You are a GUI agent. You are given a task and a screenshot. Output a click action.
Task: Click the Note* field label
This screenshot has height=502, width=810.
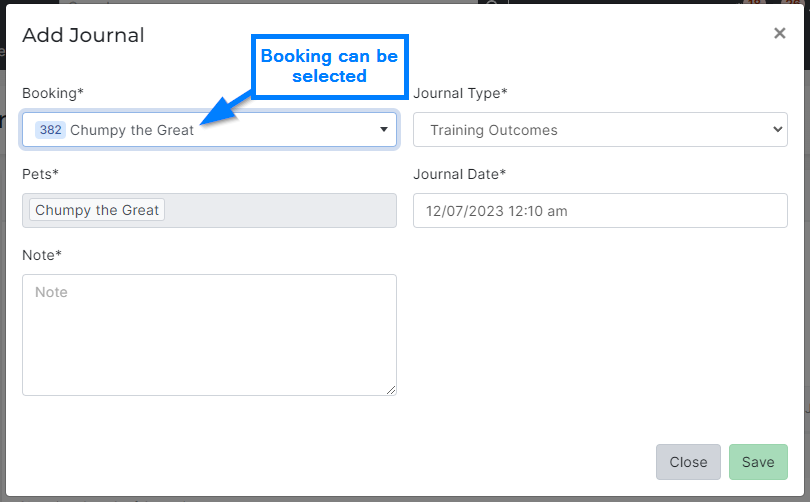point(42,255)
